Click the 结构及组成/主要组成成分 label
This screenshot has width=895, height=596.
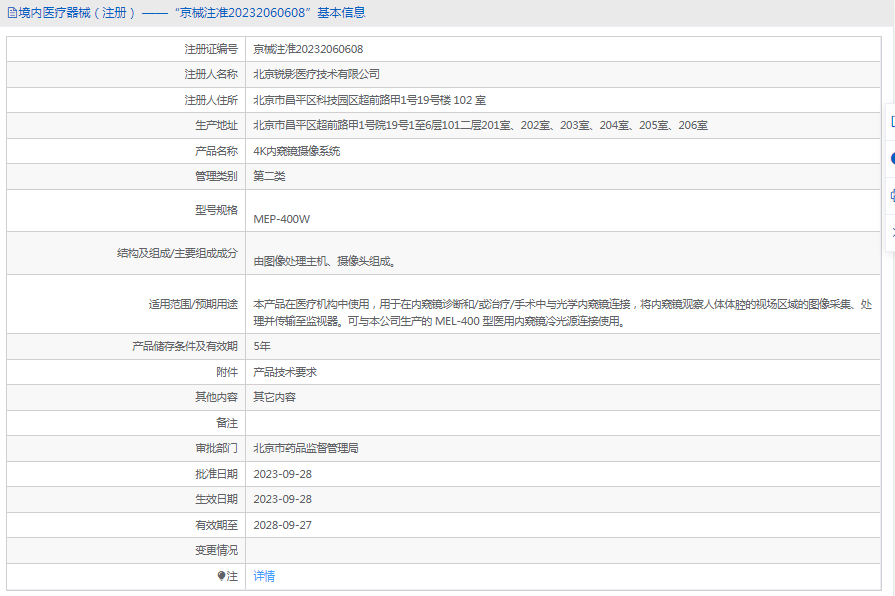(x=178, y=253)
